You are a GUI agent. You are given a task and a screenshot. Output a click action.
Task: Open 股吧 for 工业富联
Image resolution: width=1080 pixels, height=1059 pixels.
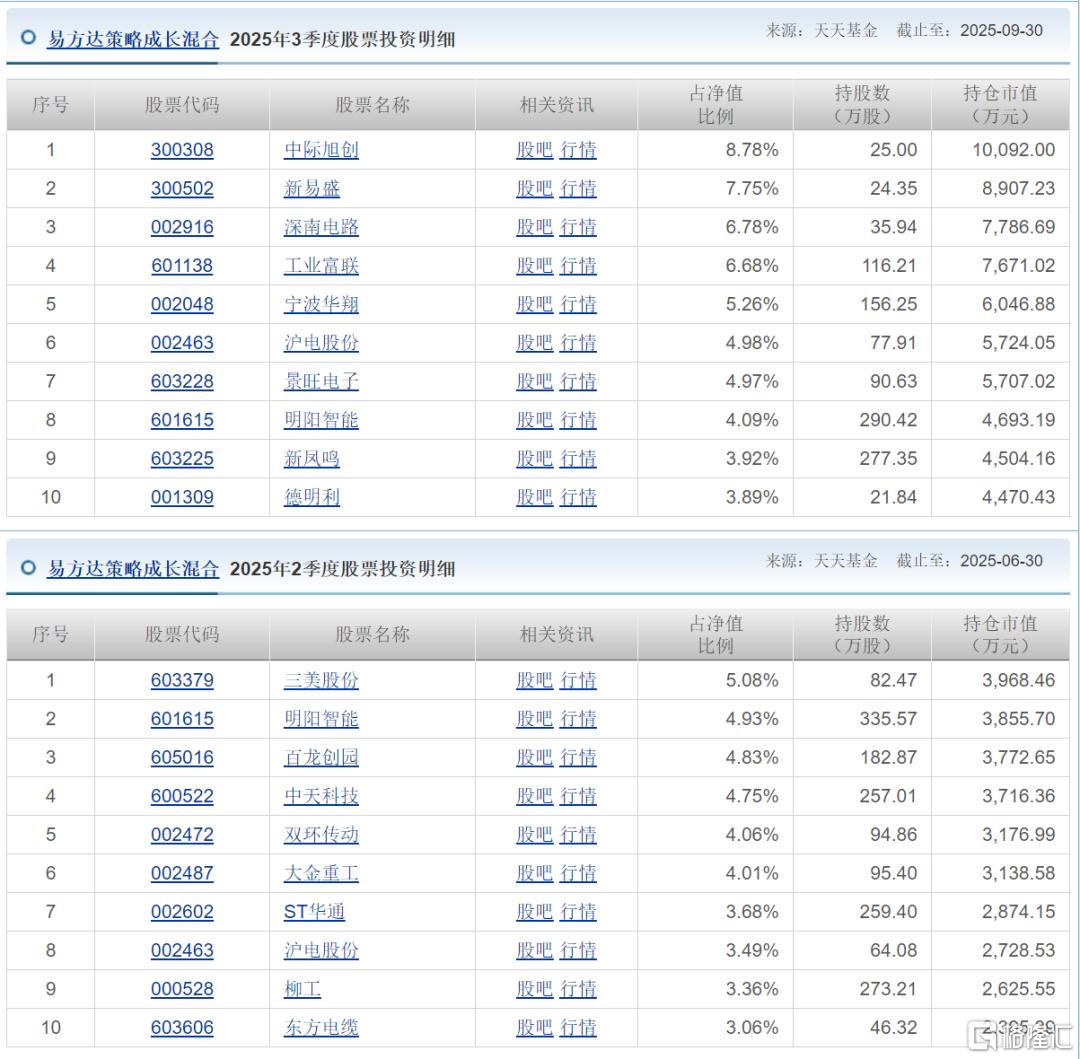pos(534,266)
